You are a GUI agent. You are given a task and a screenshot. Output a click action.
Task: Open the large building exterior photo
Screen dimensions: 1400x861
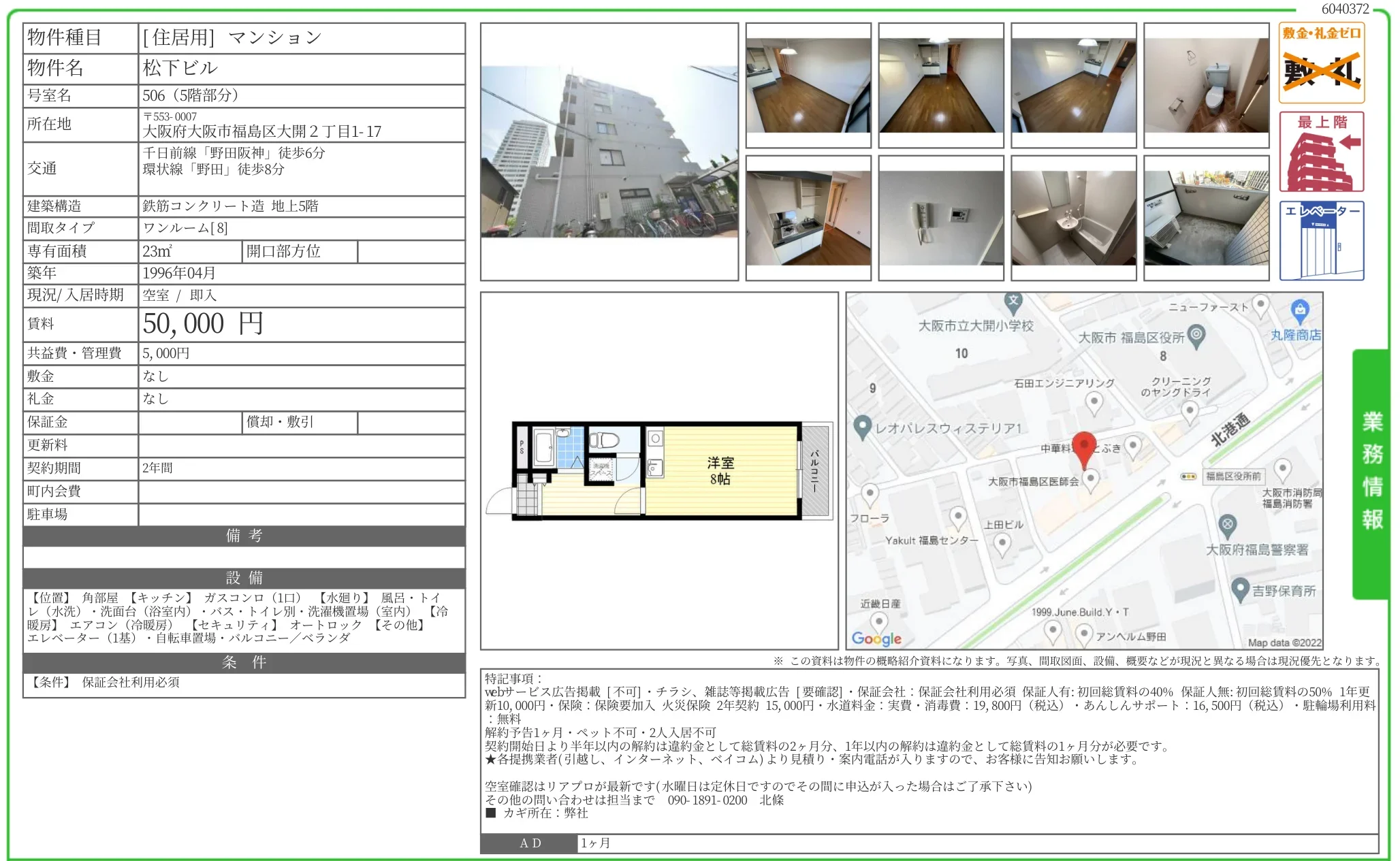click(609, 152)
